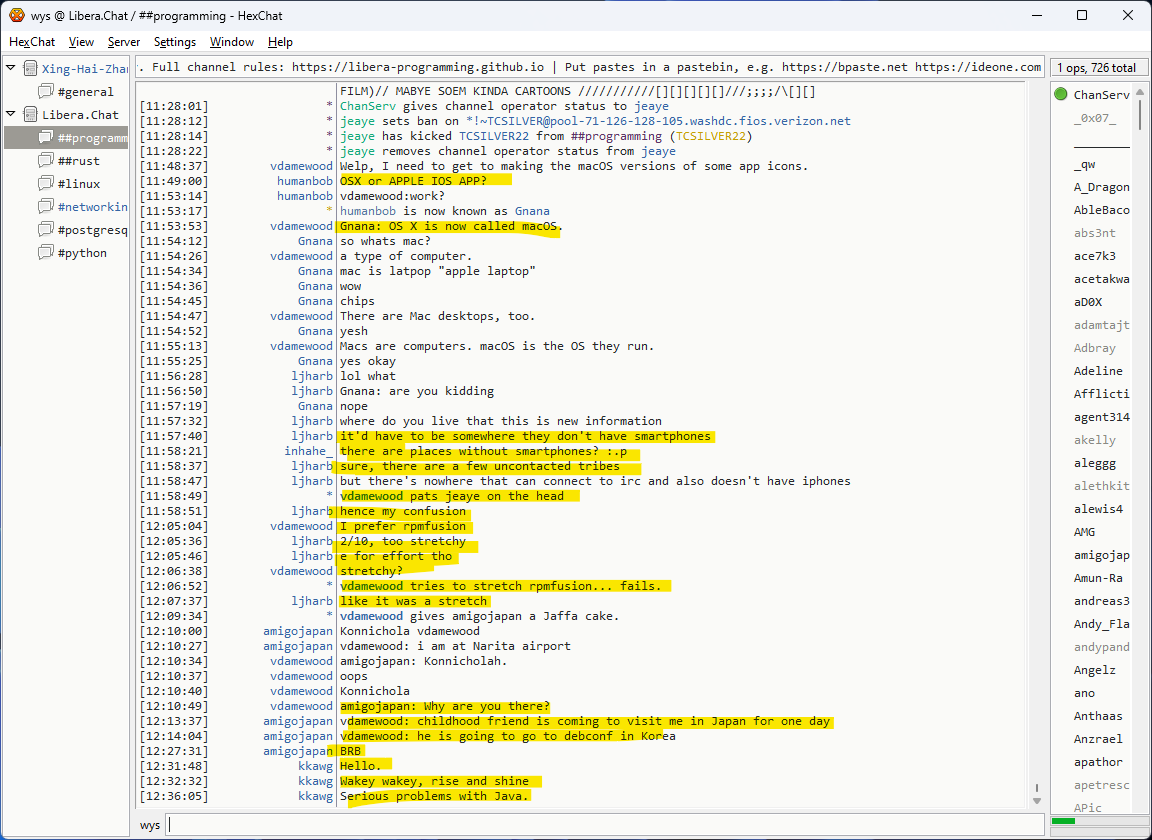The width and height of the screenshot is (1152, 840).
Task: Click the #linux channel icon
Action: click(x=45, y=184)
